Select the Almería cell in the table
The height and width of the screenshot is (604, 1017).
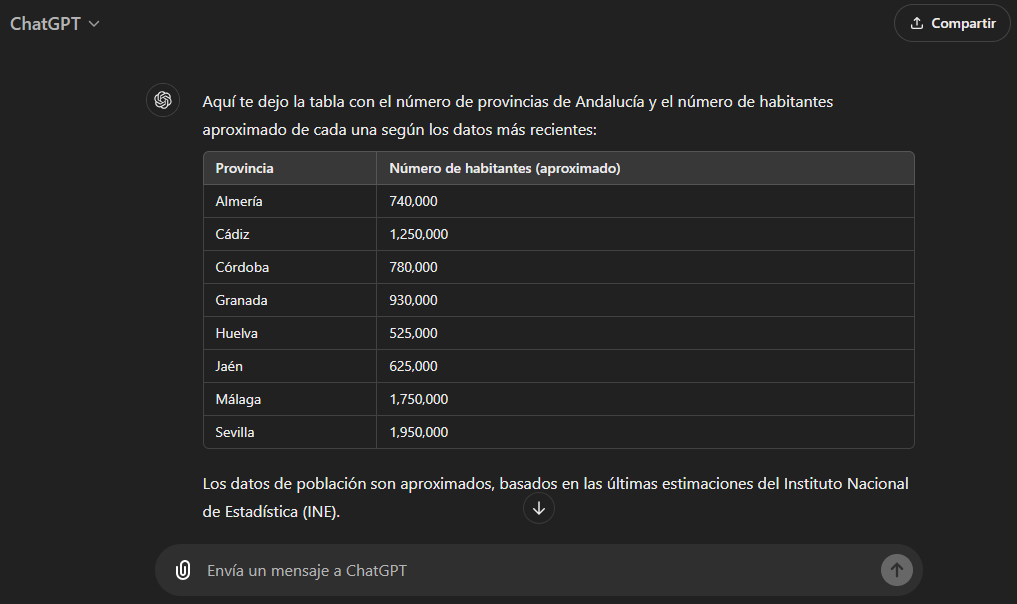coord(239,201)
